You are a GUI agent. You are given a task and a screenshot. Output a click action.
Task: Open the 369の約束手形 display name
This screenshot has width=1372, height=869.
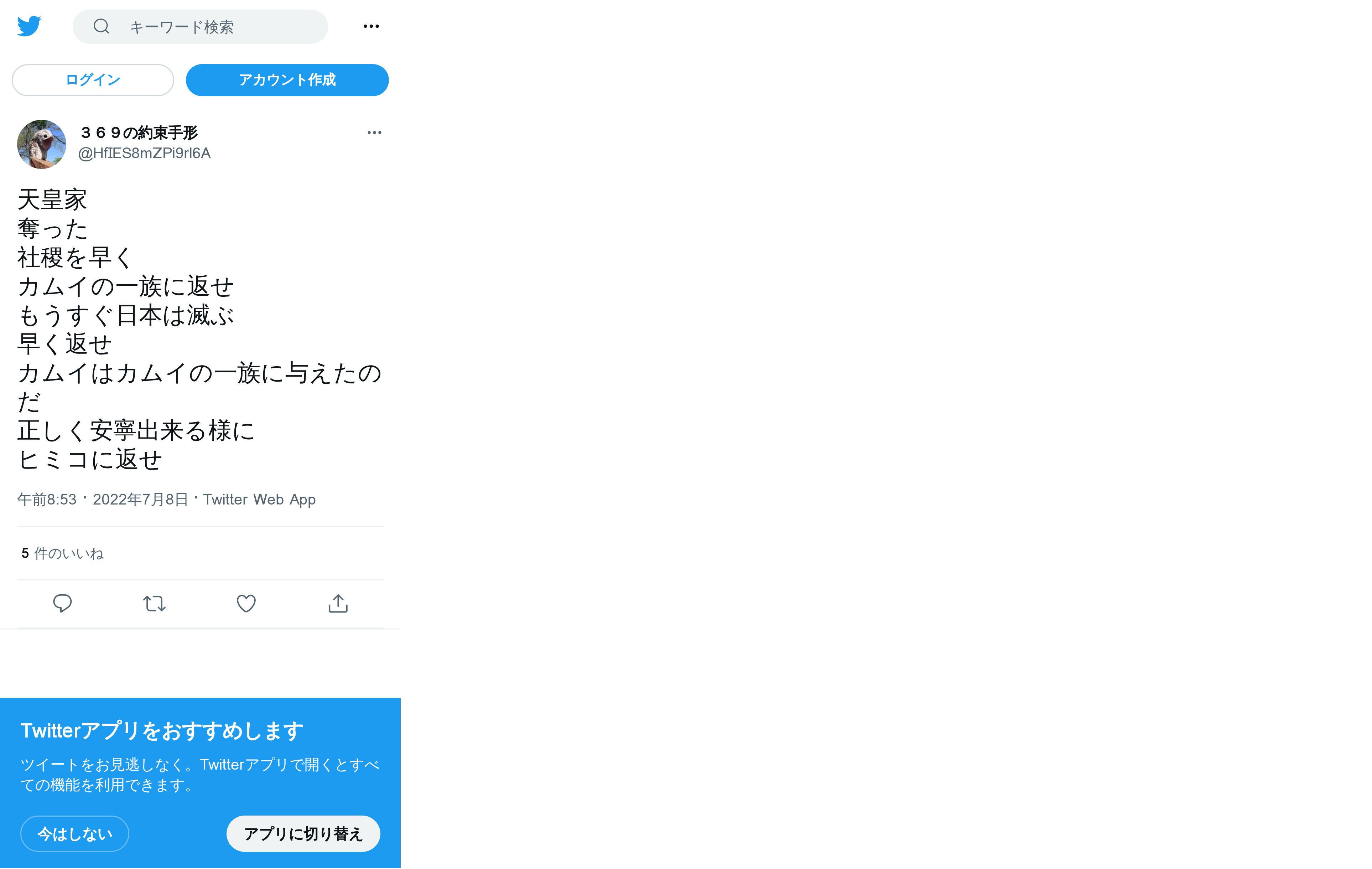[139, 133]
